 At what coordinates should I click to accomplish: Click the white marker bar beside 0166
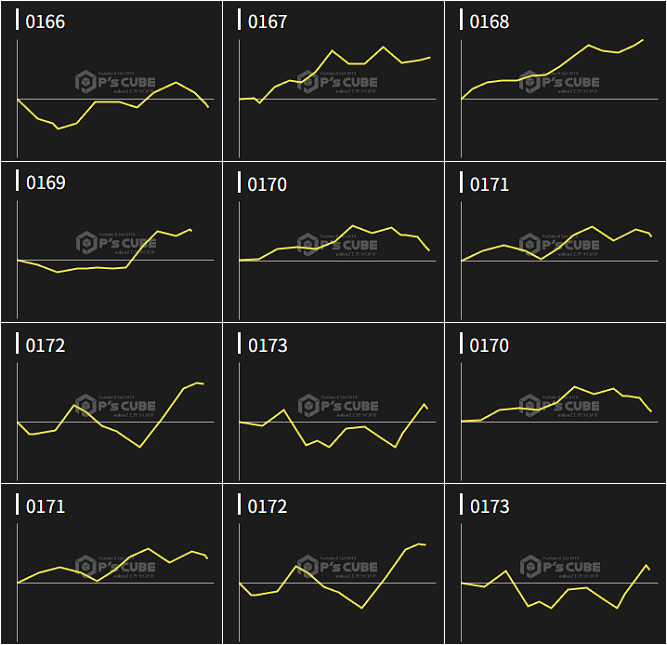(x=17, y=20)
